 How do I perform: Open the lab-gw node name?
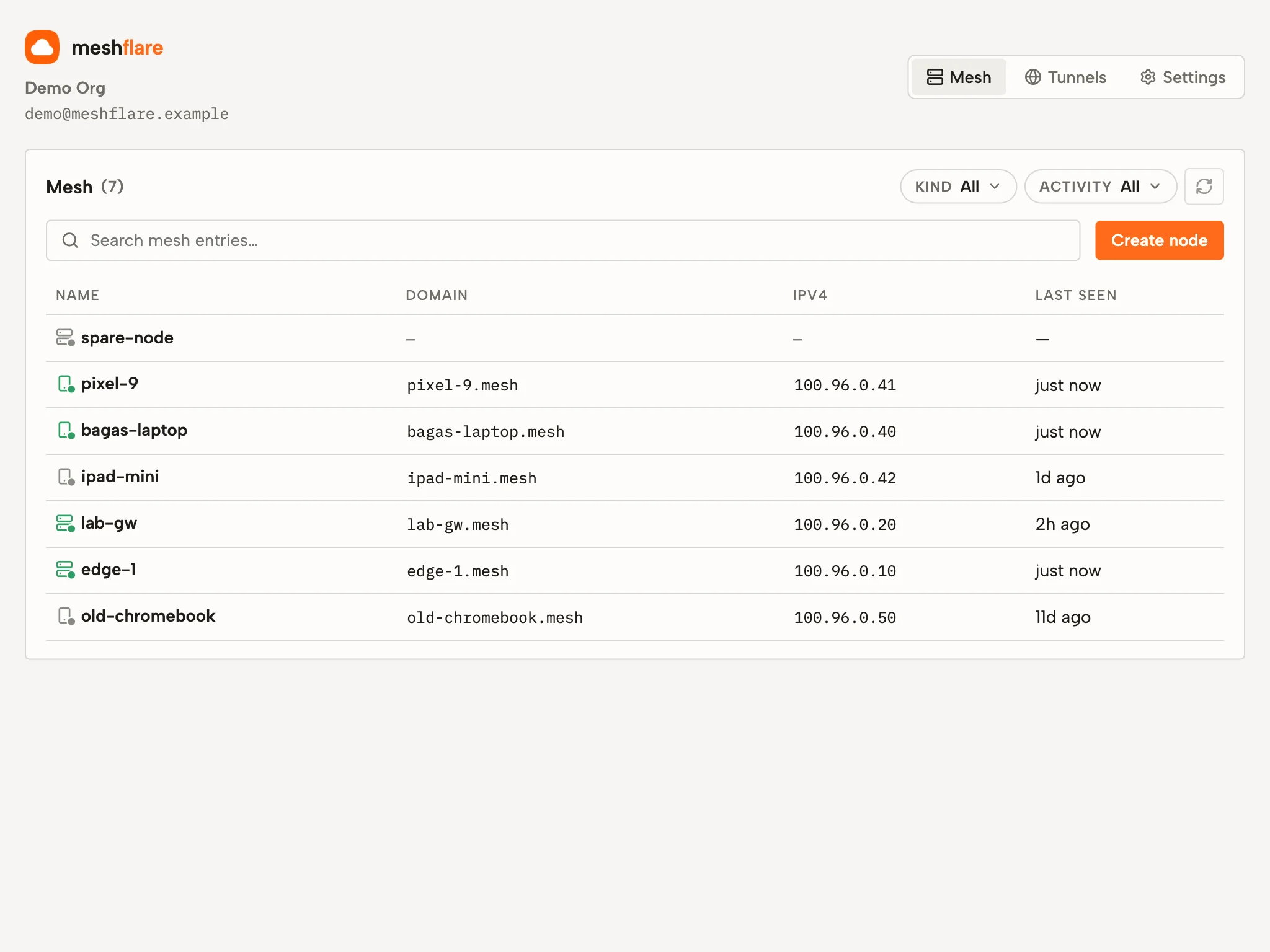pyautogui.click(x=109, y=524)
